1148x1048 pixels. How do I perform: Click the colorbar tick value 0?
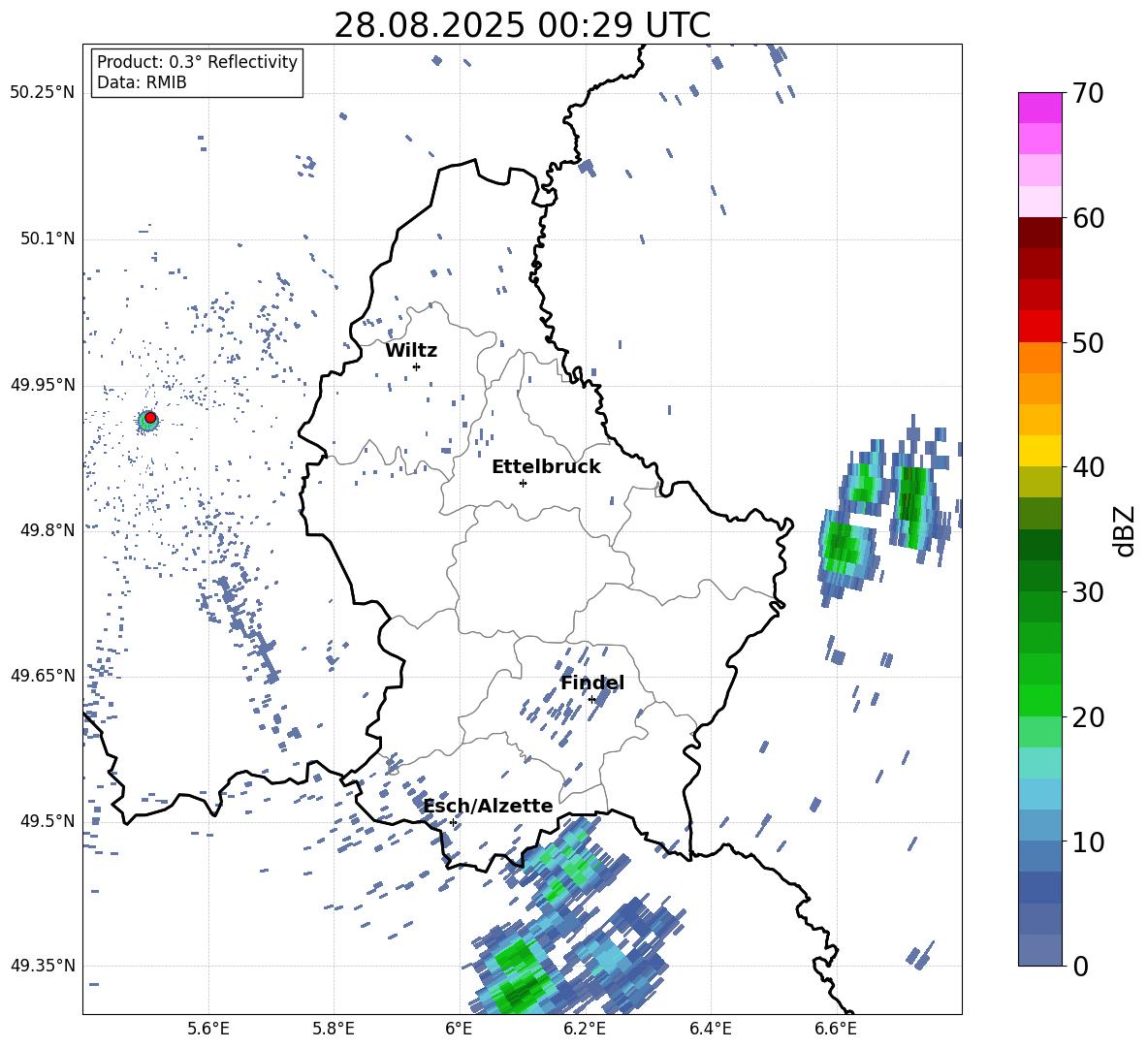pos(1080,967)
